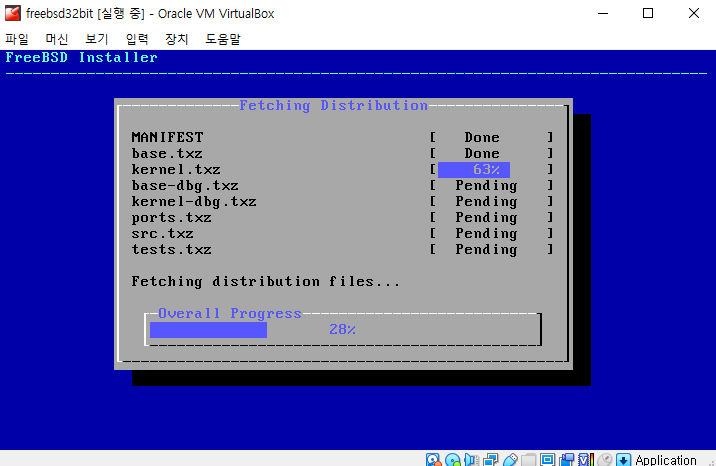Minimize the VirtualBox window
This screenshot has width=716, height=466.
pos(603,13)
